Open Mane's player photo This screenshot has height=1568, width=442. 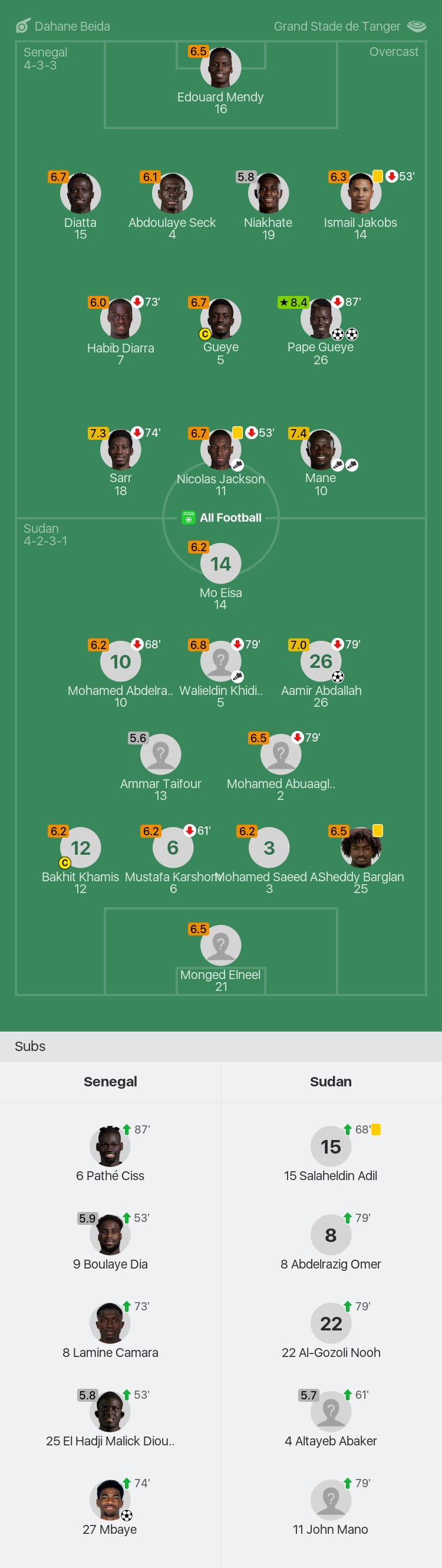pyautogui.click(x=321, y=450)
